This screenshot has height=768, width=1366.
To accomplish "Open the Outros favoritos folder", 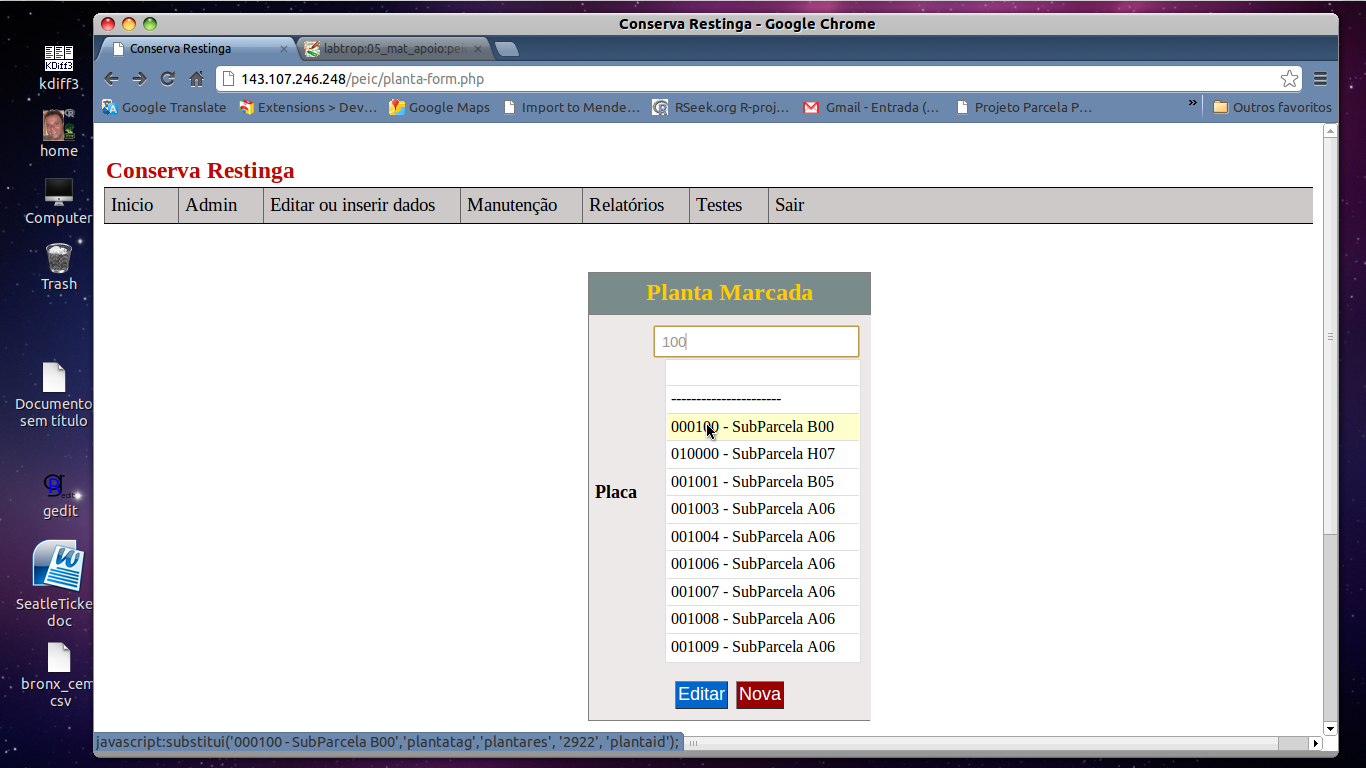I will 1272,107.
